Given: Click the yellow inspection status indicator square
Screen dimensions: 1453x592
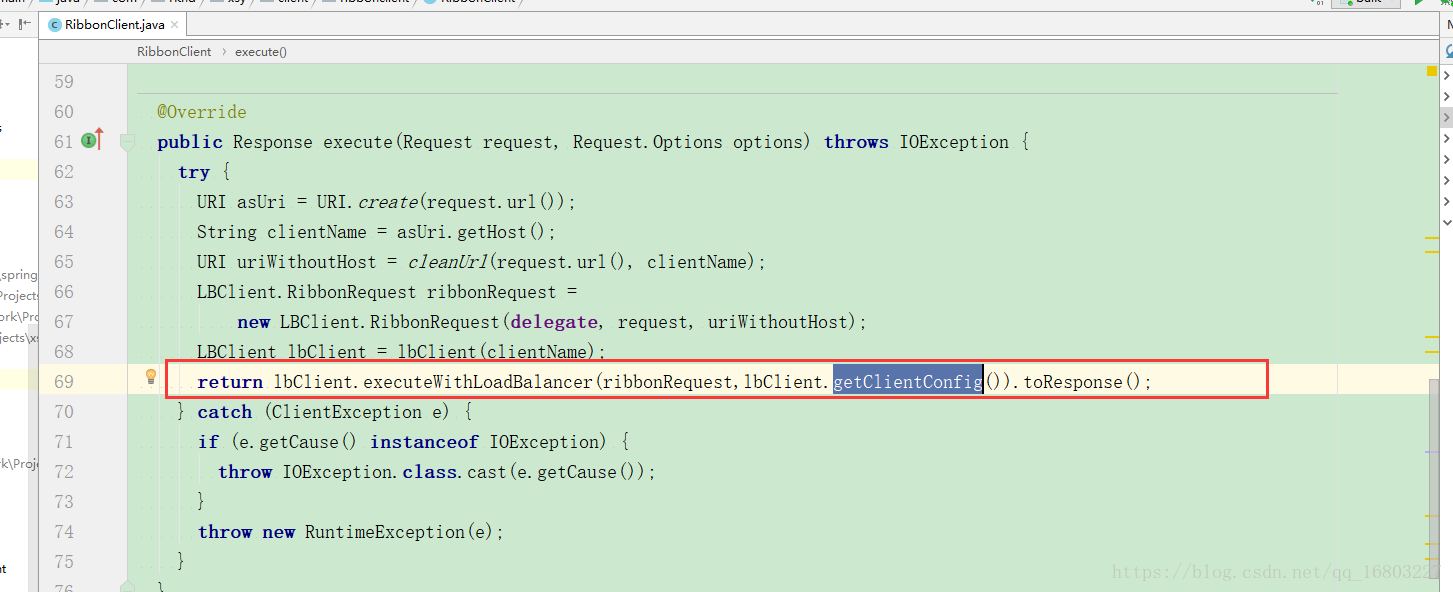Looking at the screenshot, I should pyautogui.click(x=1431, y=72).
